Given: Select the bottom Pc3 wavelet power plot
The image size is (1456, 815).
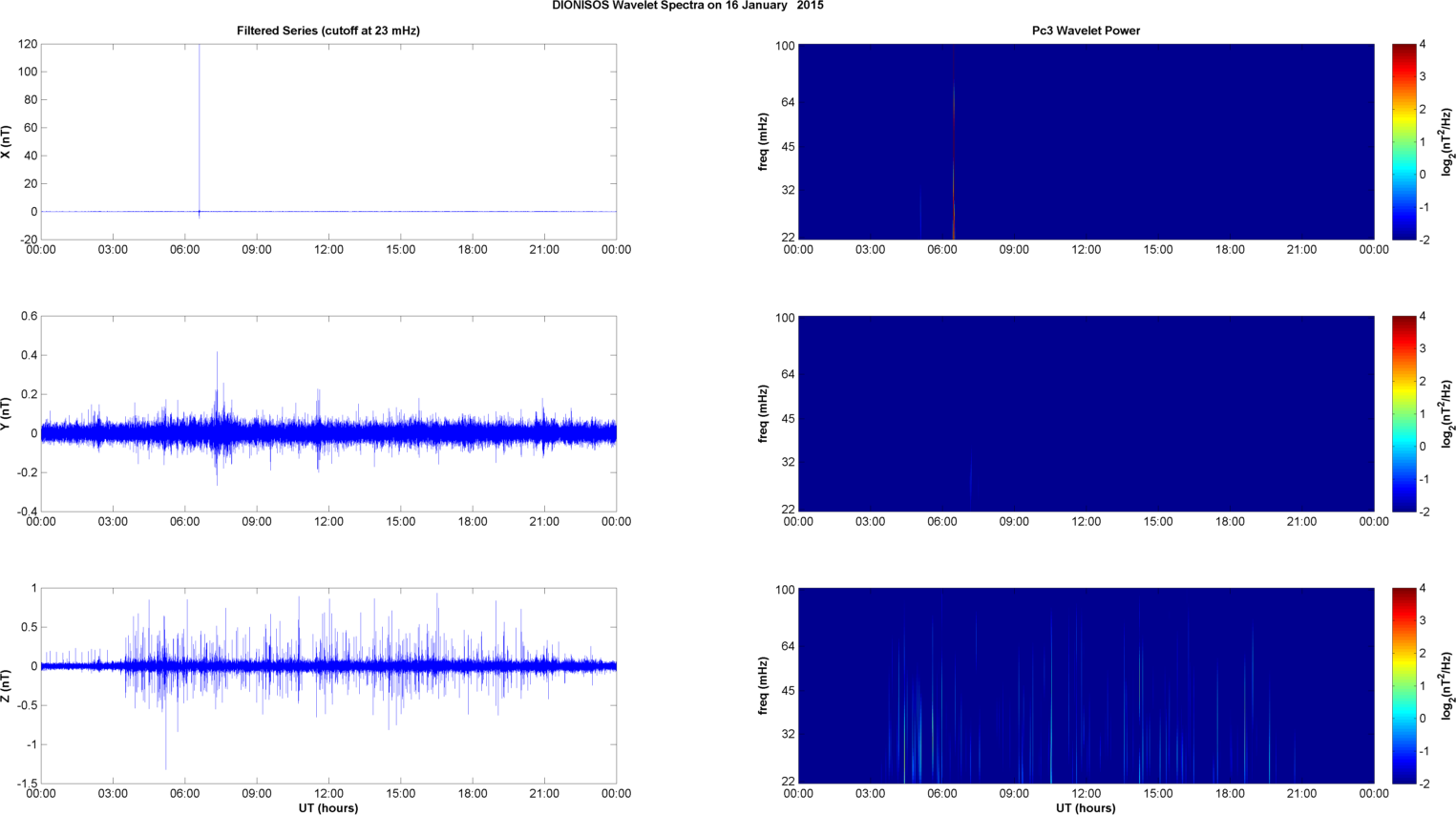Looking at the screenshot, I should (x=1086, y=685).
